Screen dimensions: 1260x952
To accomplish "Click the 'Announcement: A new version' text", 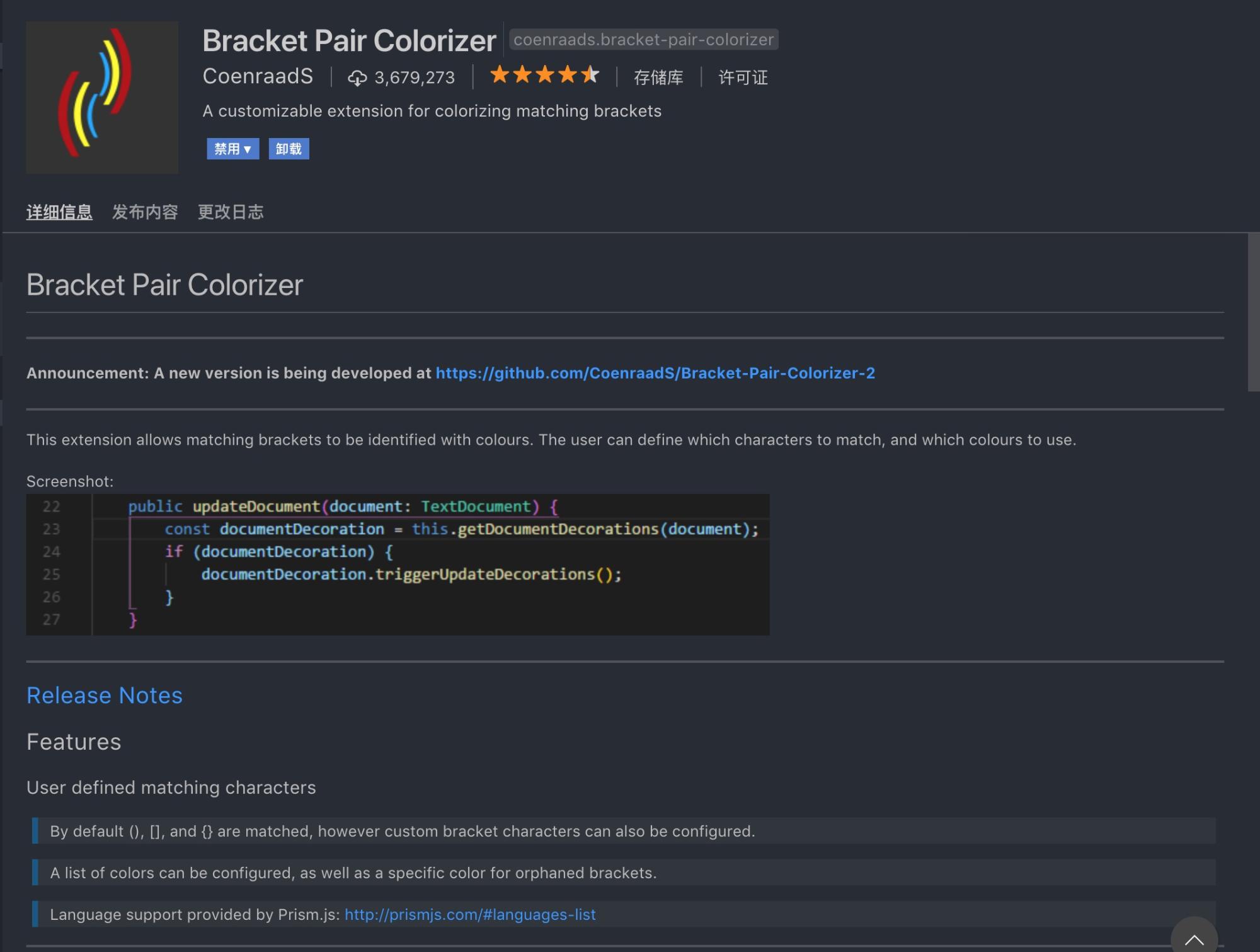I will point(229,373).
